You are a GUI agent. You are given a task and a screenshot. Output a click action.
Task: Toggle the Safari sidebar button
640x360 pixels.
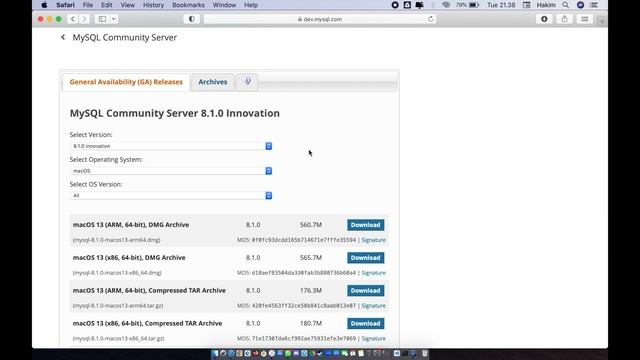coord(102,19)
